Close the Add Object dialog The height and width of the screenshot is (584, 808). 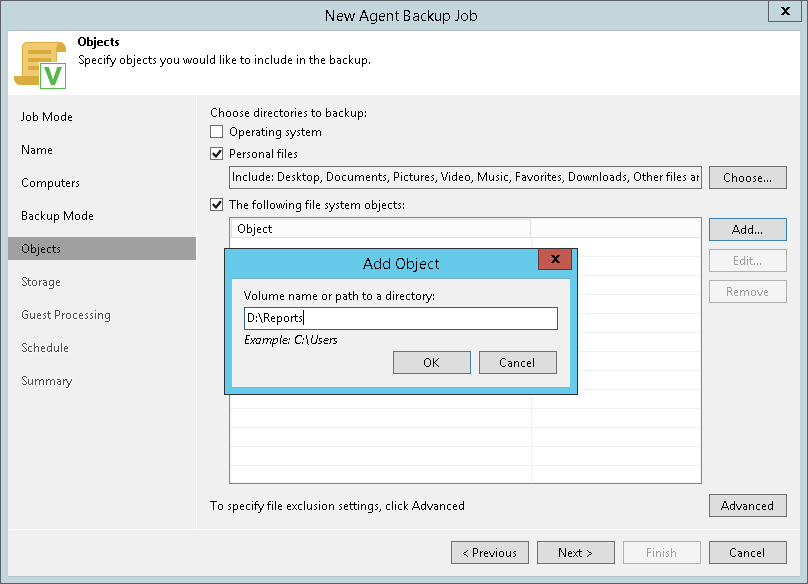click(554, 262)
